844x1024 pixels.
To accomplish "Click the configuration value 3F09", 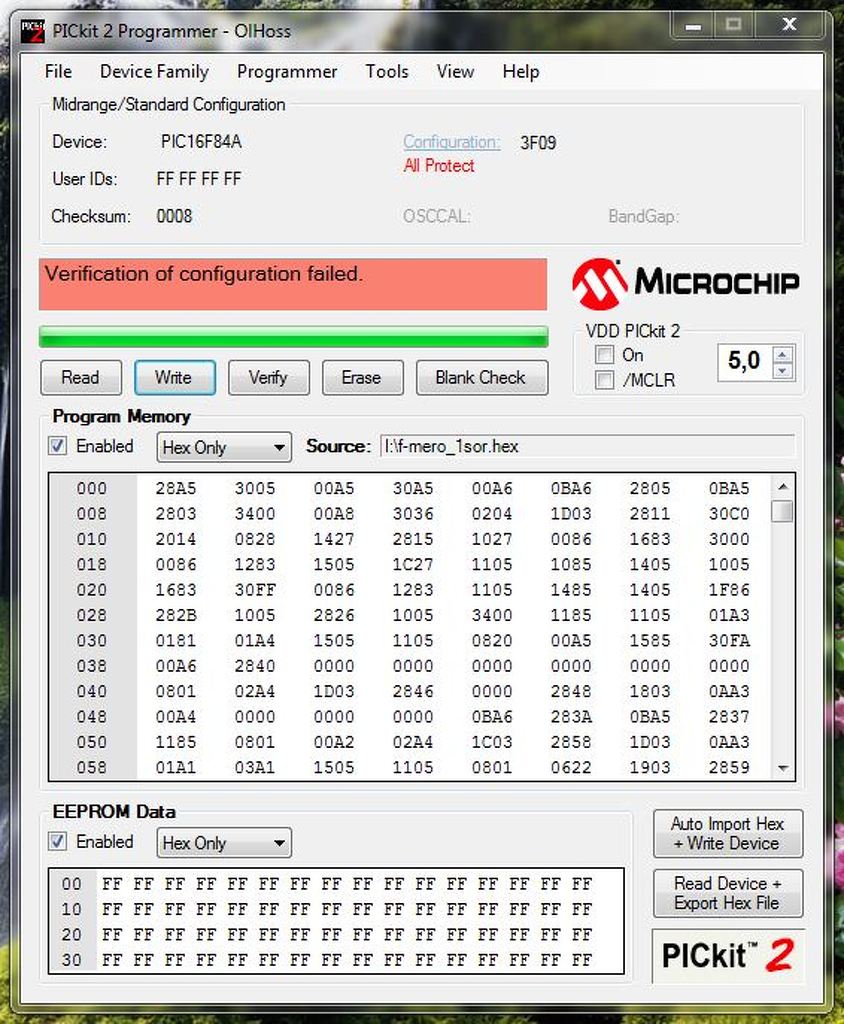I will [x=538, y=143].
